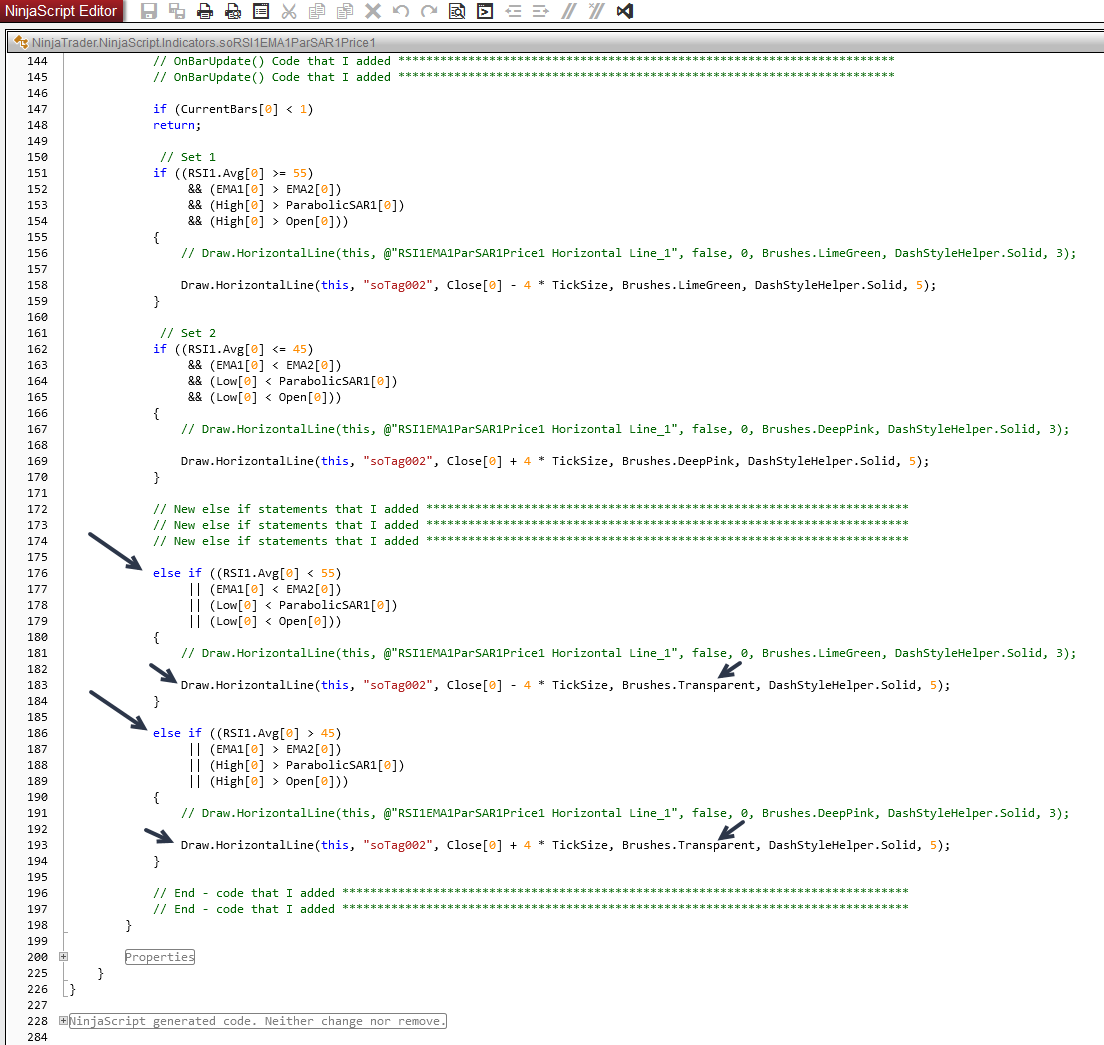Screen dimensions: 1104x1045
Task: Click 'Brushes.LimeGreen' on line 158
Action: point(681,285)
